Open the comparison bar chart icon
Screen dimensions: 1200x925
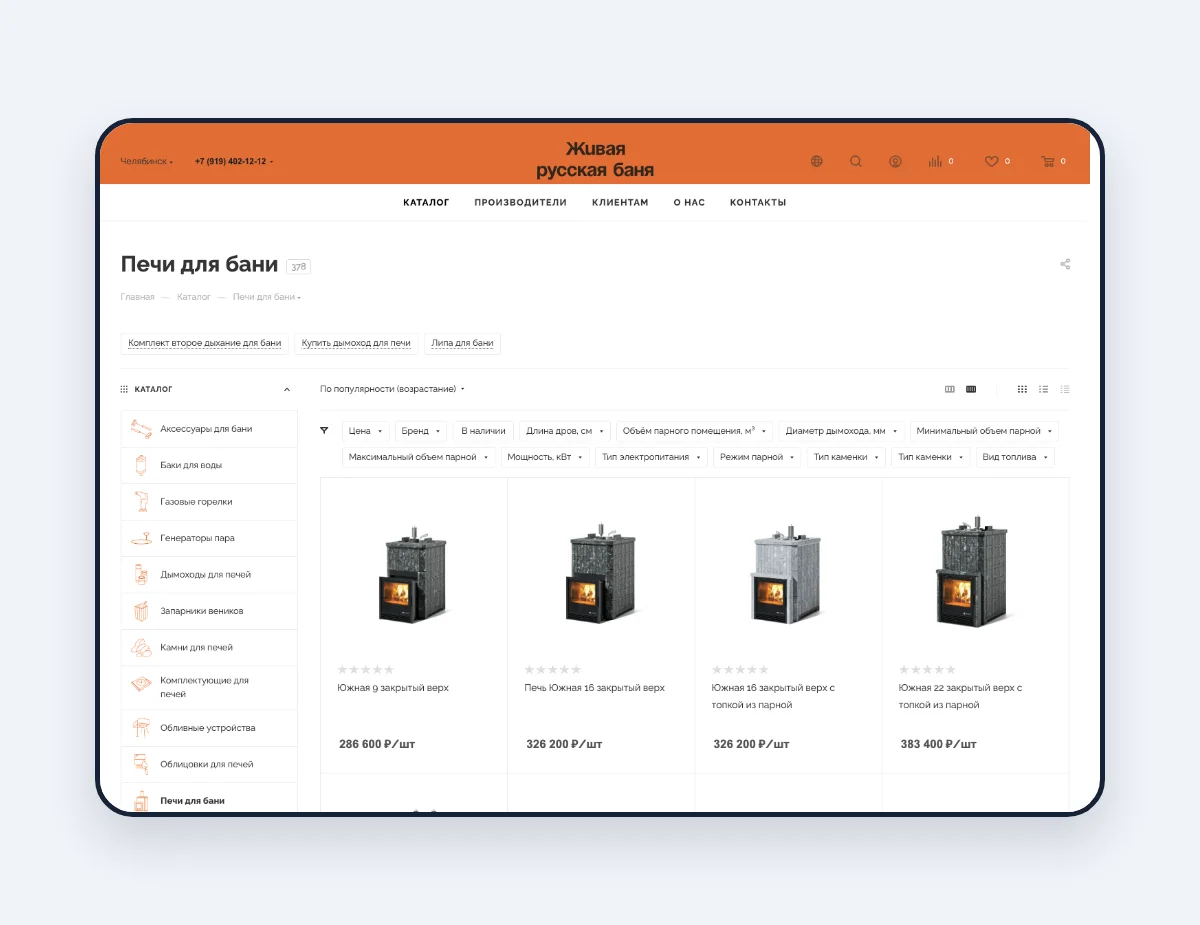point(935,161)
